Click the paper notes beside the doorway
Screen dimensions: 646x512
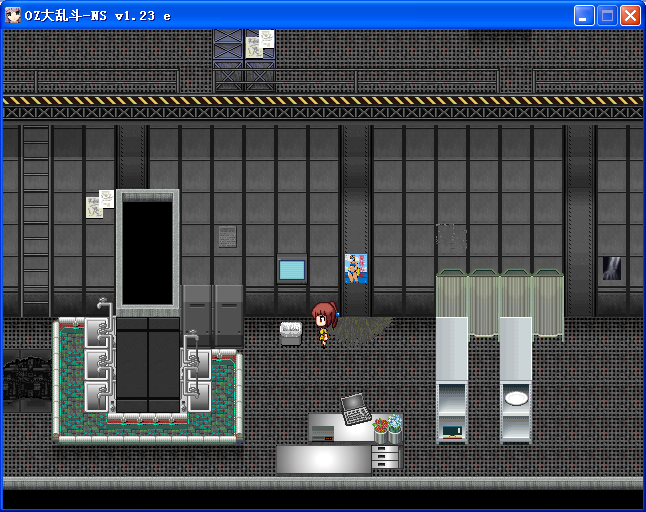(100, 203)
